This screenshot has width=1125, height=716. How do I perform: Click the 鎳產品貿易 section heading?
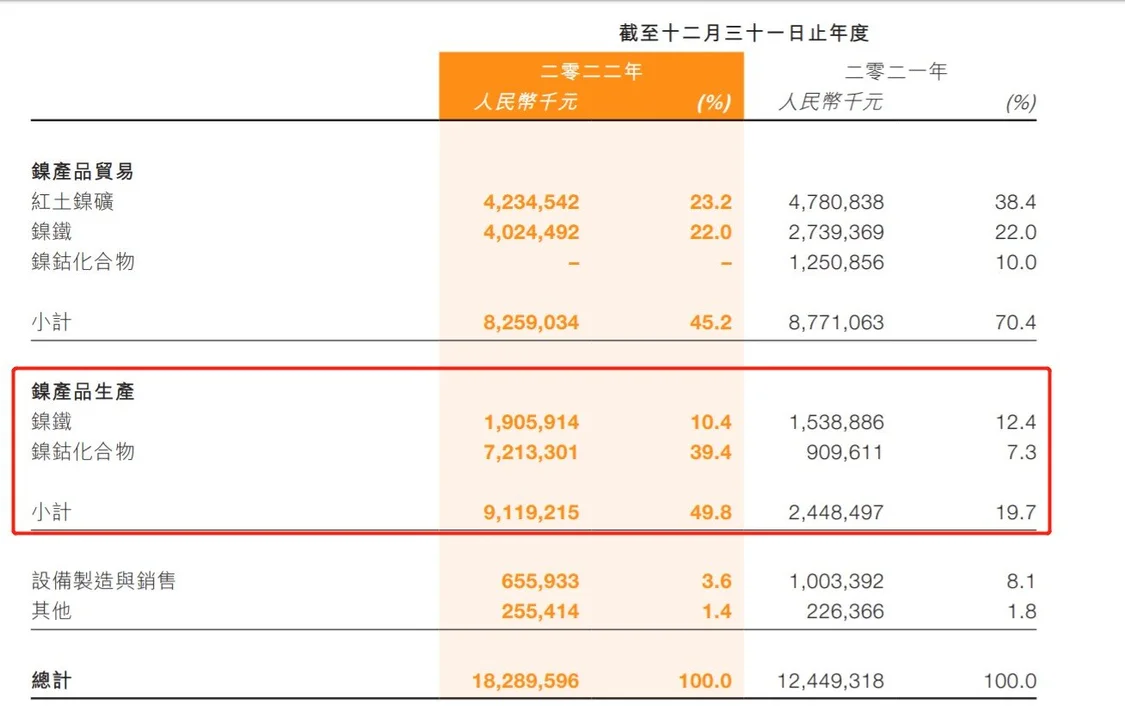[x=83, y=171]
